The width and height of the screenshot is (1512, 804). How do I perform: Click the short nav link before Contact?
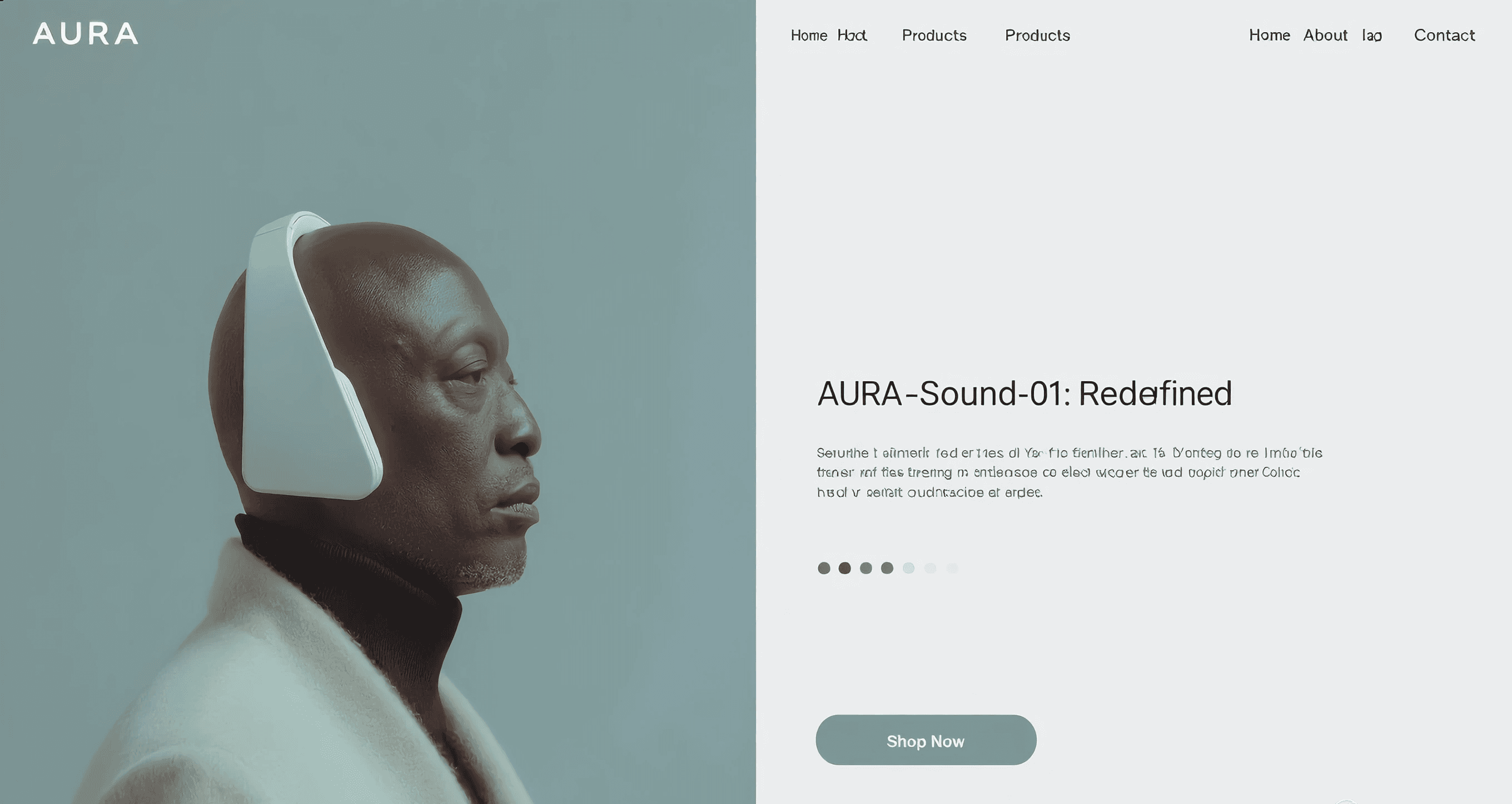click(x=1372, y=35)
